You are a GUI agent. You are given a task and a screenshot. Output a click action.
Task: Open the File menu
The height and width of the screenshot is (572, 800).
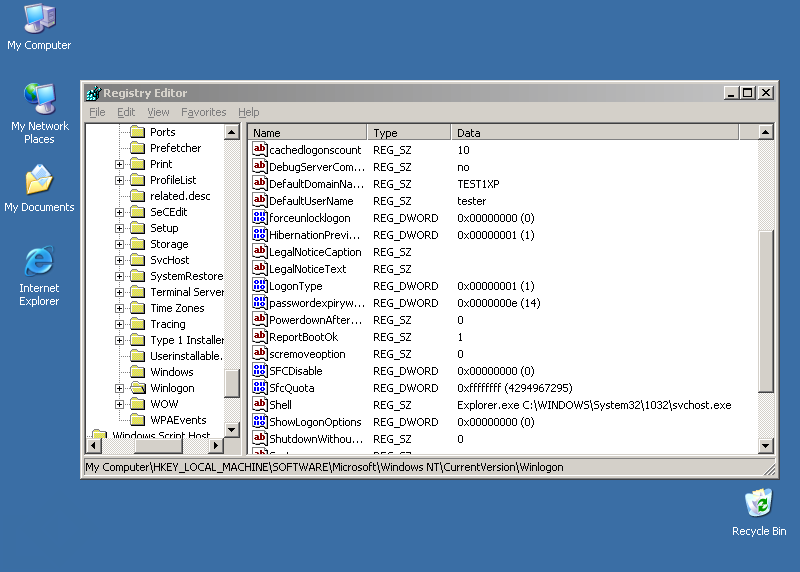coord(97,112)
